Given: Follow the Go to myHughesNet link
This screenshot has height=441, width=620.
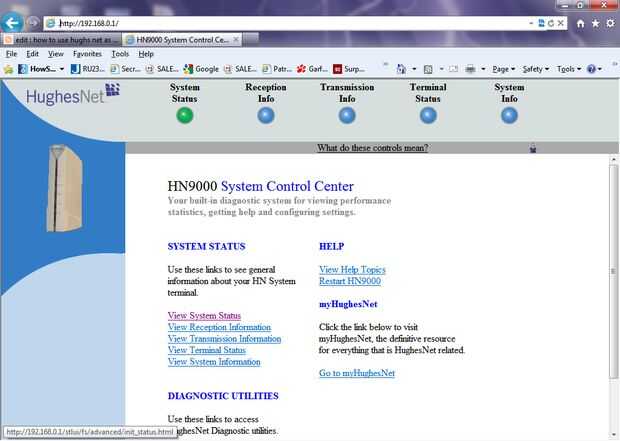Looking at the screenshot, I should click(357, 373).
